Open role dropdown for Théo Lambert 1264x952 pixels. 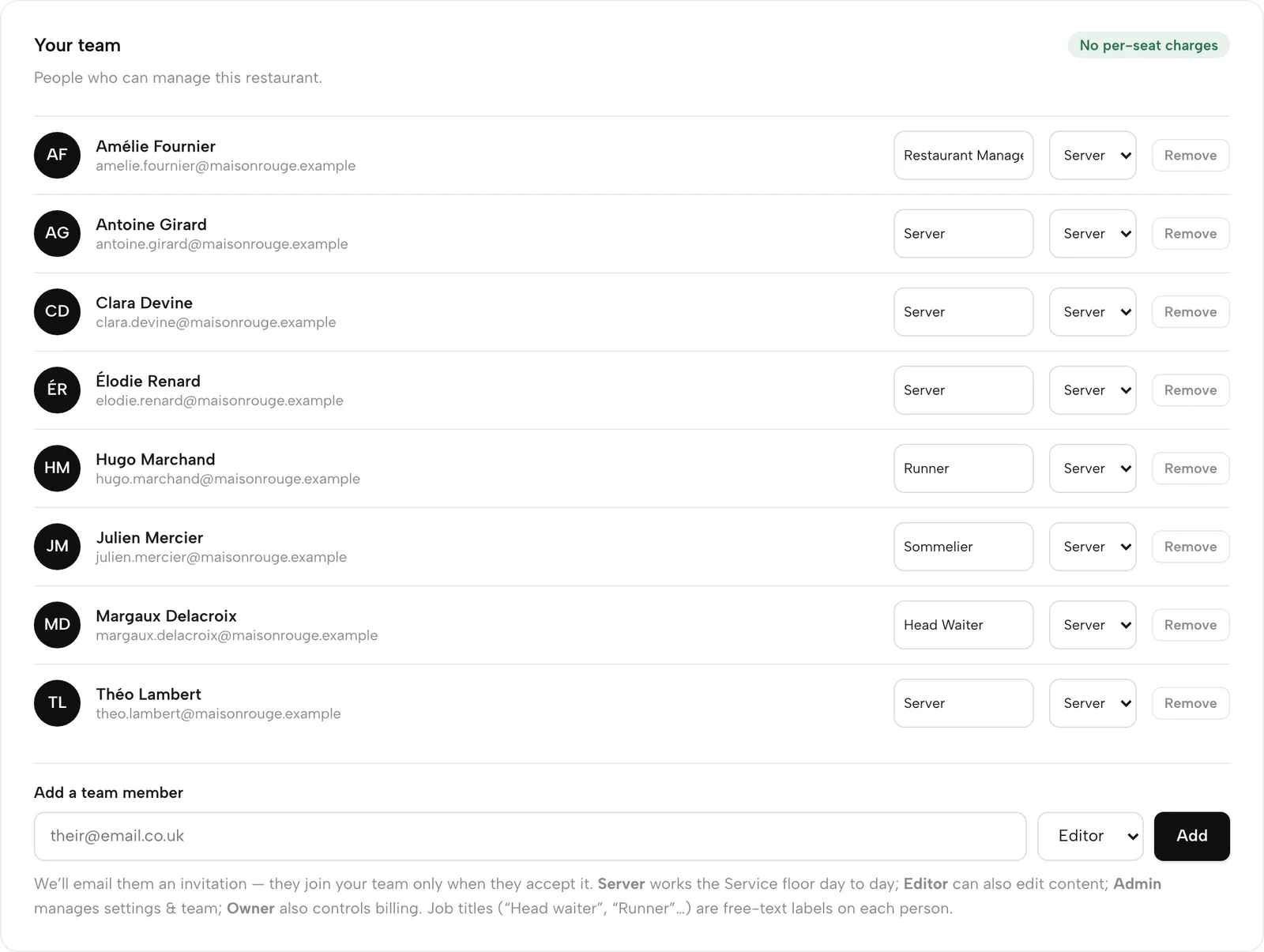[1093, 702]
